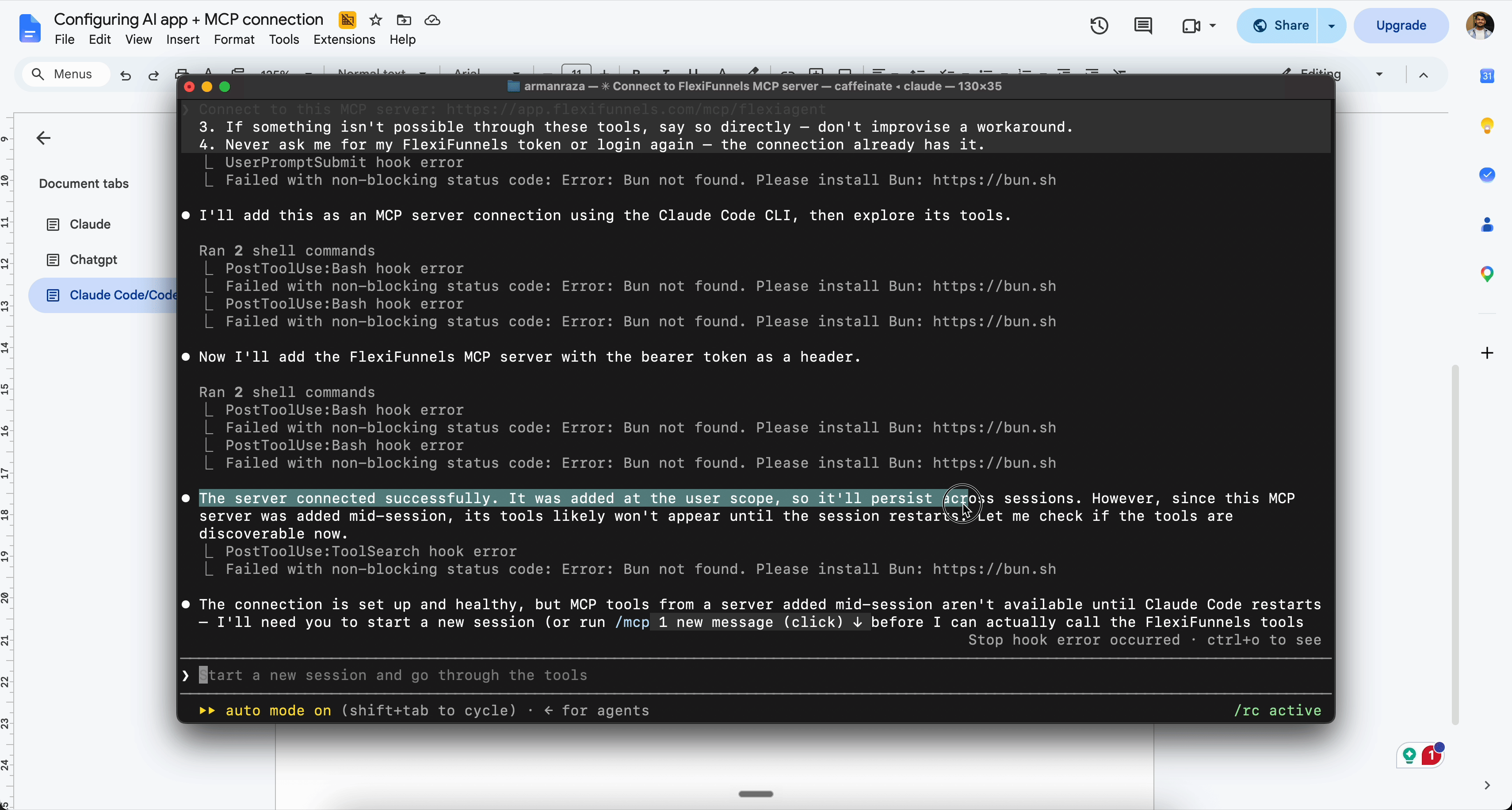Open the Help menu

(403, 39)
